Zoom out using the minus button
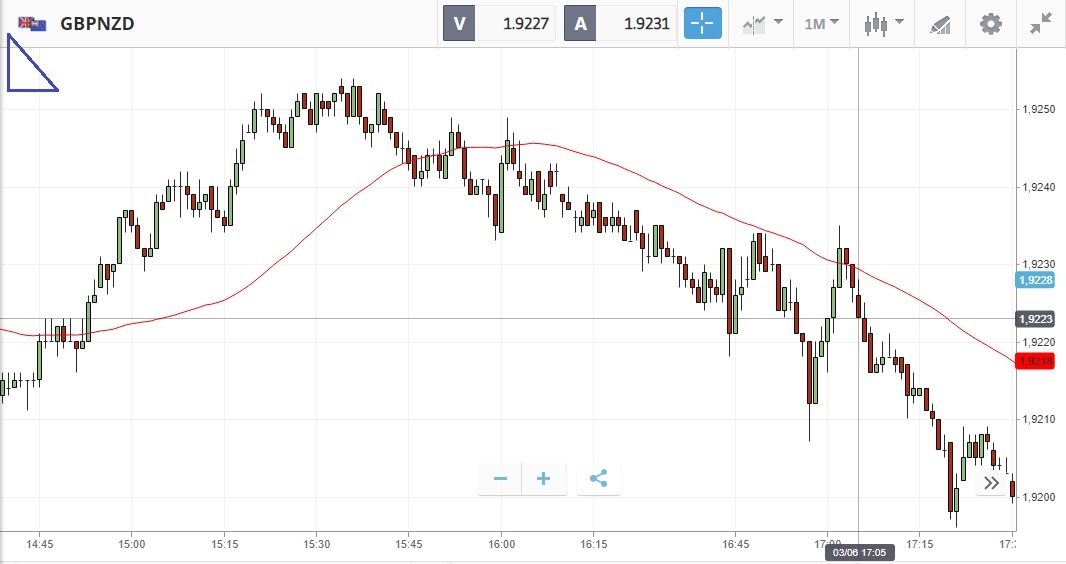This screenshot has height=564, width=1066. click(500, 479)
